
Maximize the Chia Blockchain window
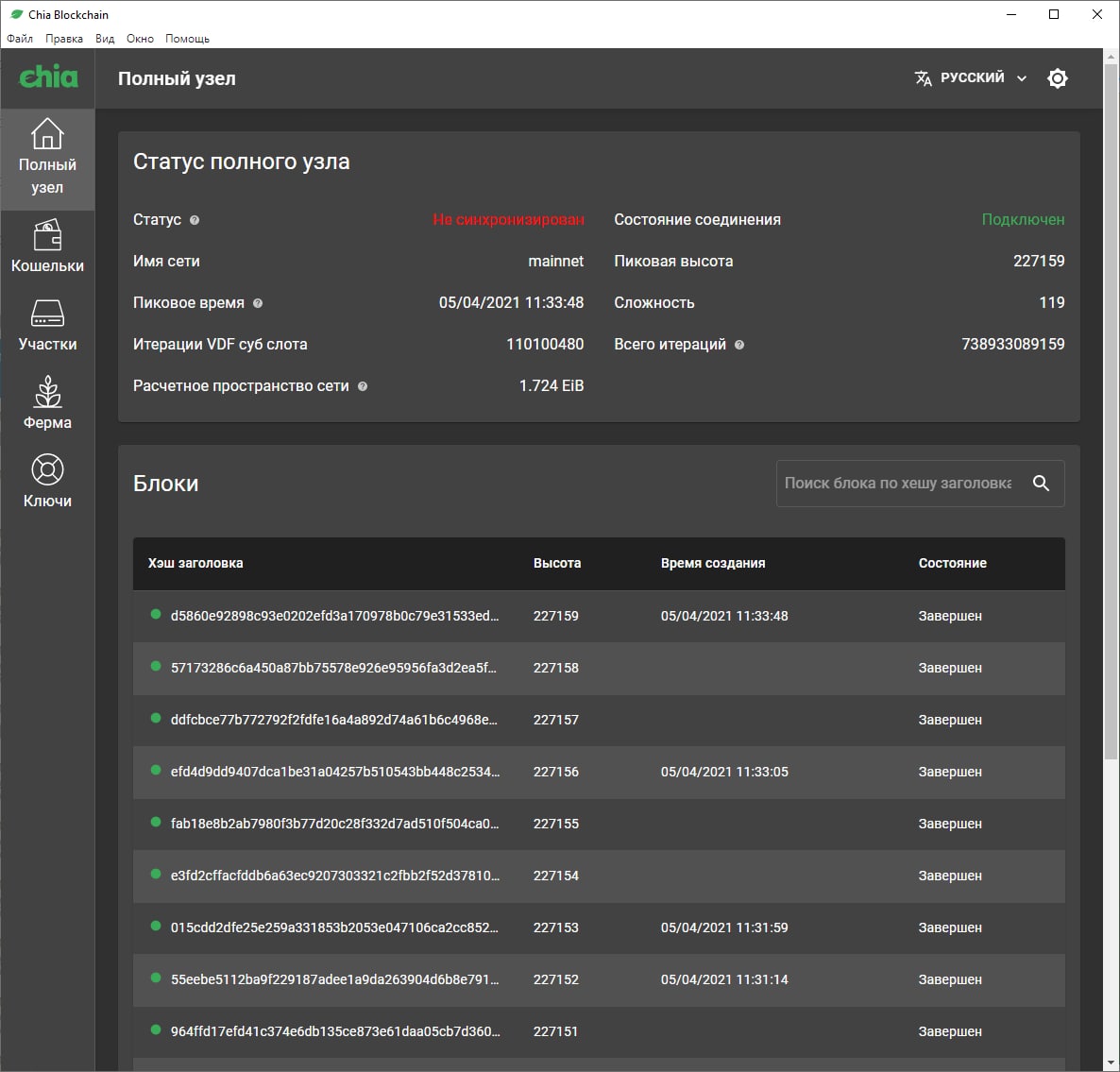point(1054,14)
